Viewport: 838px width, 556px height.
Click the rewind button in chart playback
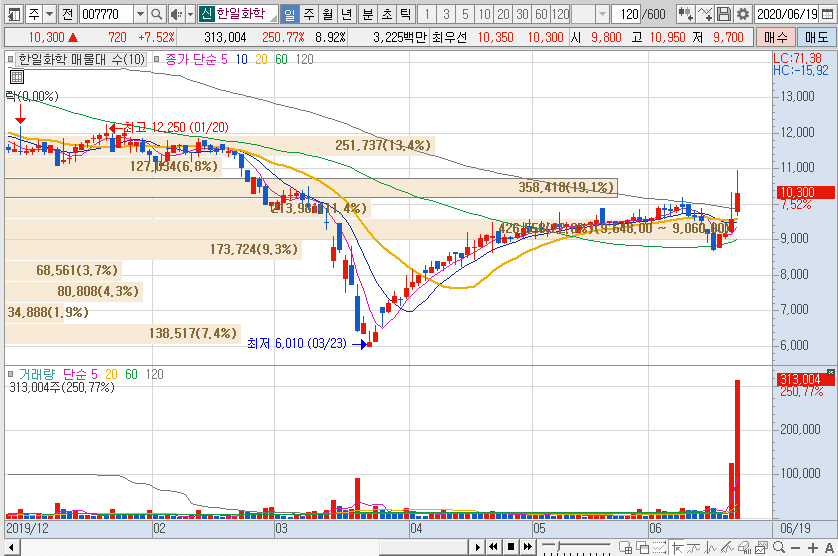click(x=493, y=547)
